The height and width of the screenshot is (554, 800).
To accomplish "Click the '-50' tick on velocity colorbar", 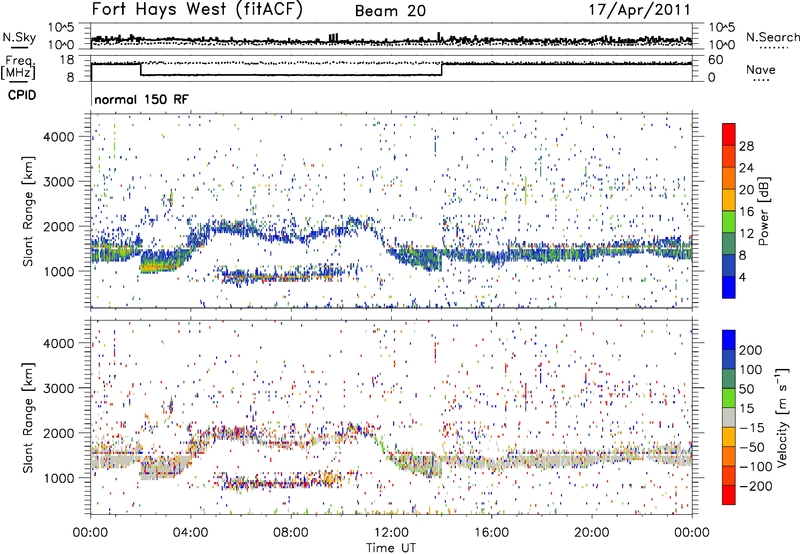I will tap(752, 447).
